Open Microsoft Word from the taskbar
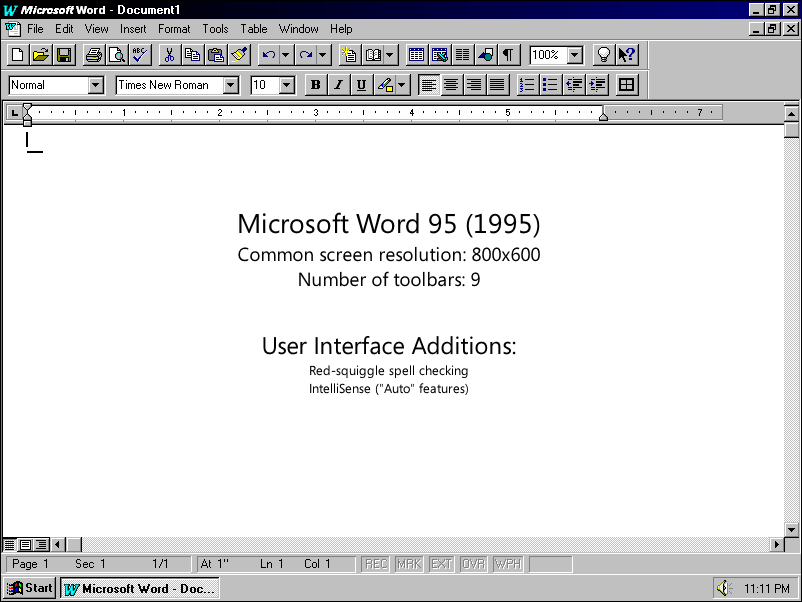 tap(140, 588)
